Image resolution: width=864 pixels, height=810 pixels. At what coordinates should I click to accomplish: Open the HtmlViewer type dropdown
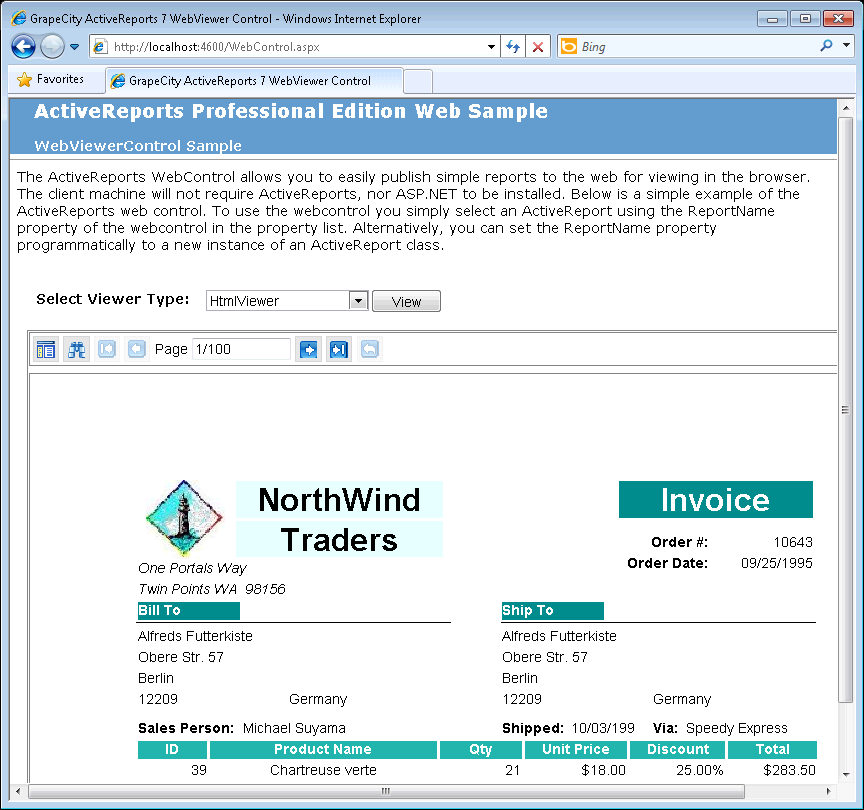click(358, 301)
